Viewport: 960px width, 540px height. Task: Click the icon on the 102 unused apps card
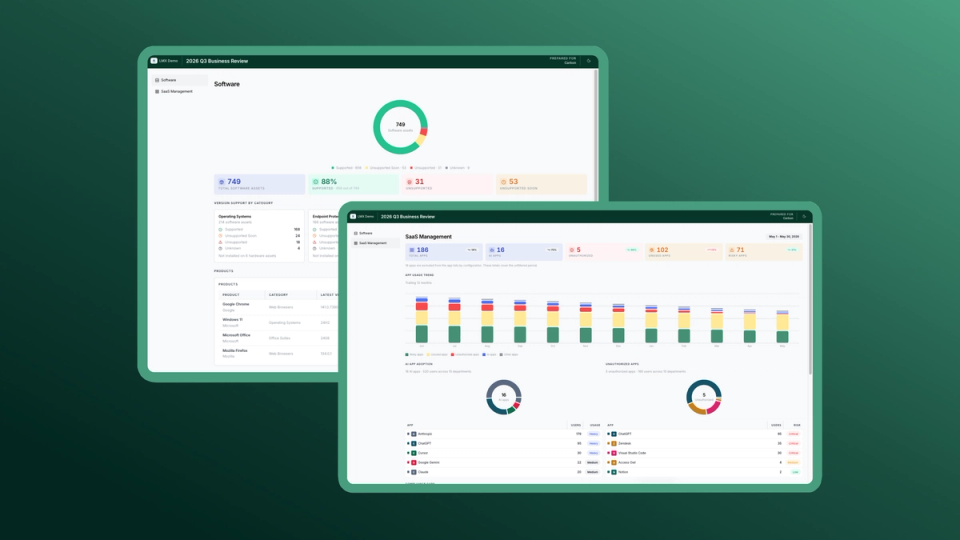651,250
